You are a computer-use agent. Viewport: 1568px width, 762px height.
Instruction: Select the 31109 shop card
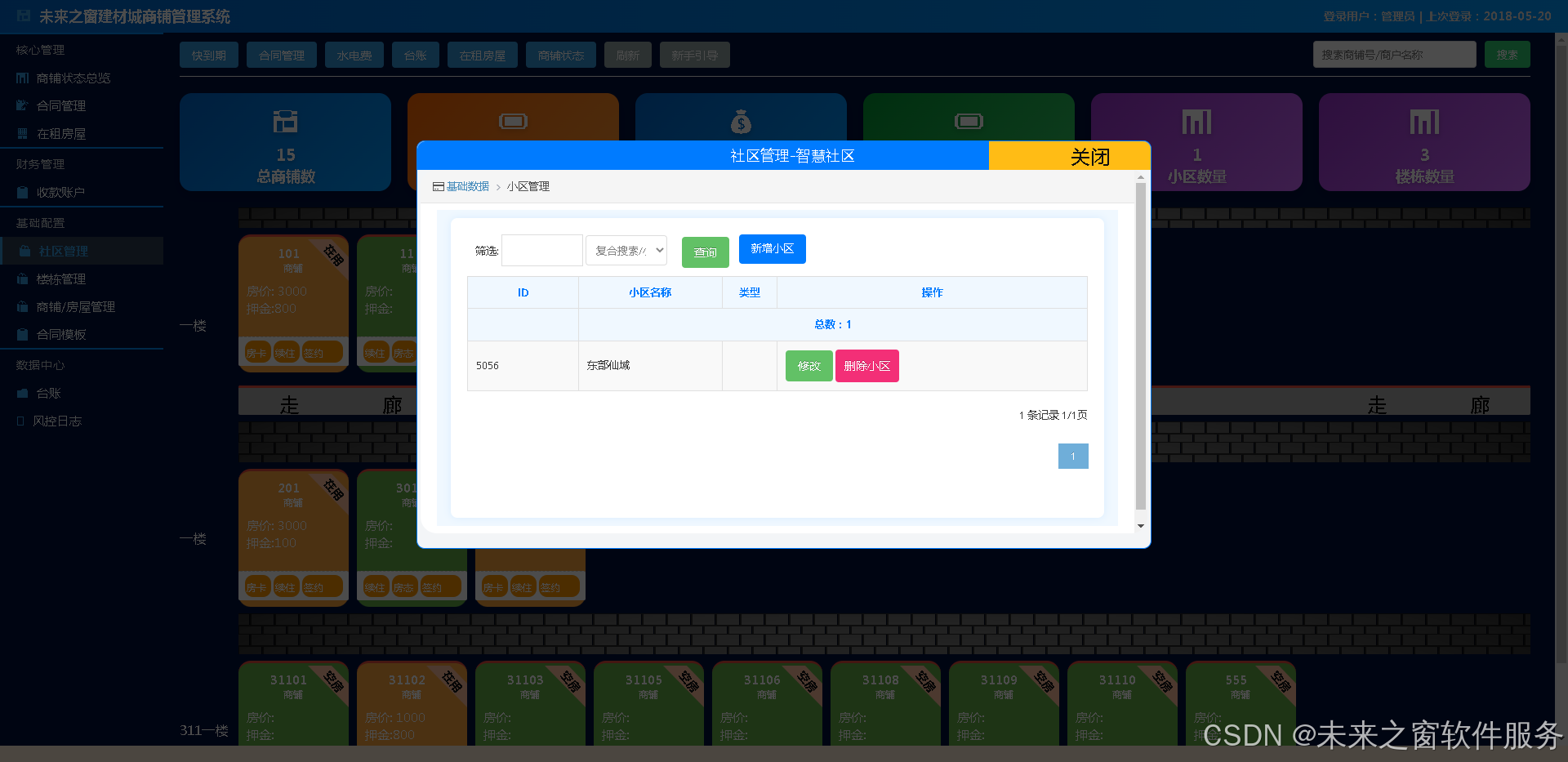pyautogui.click(x=1004, y=703)
